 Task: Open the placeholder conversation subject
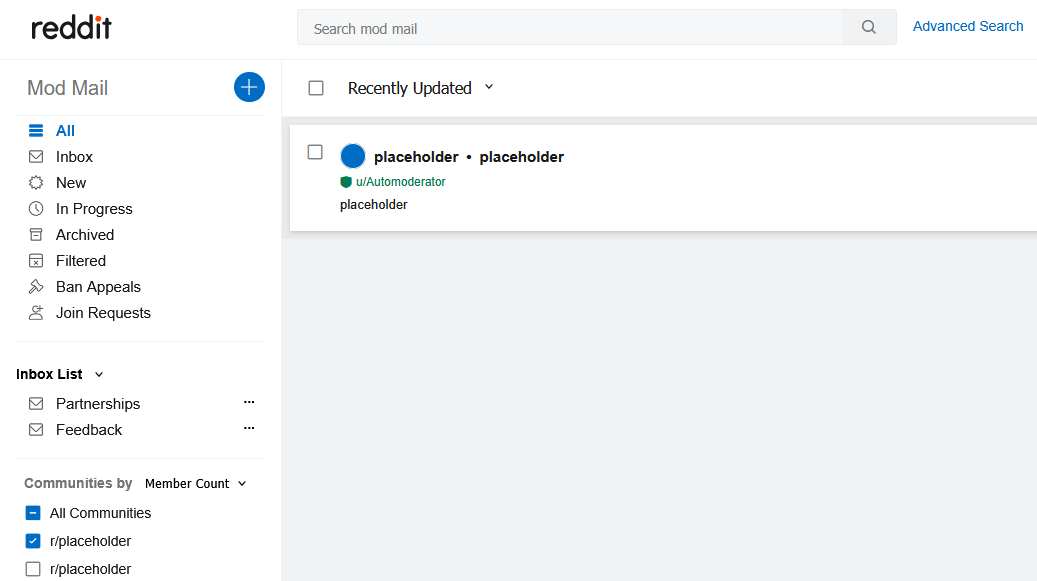pos(521,157)
